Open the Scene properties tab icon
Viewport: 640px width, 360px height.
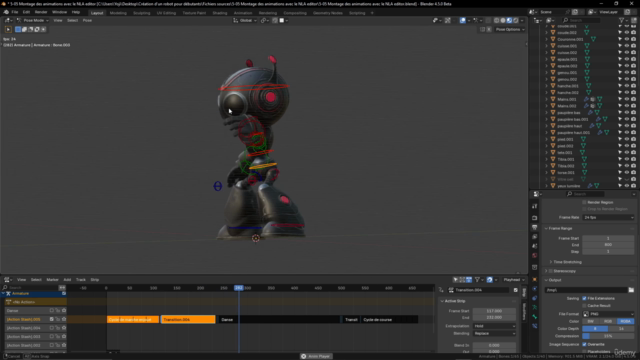click(x=534, y=246)
